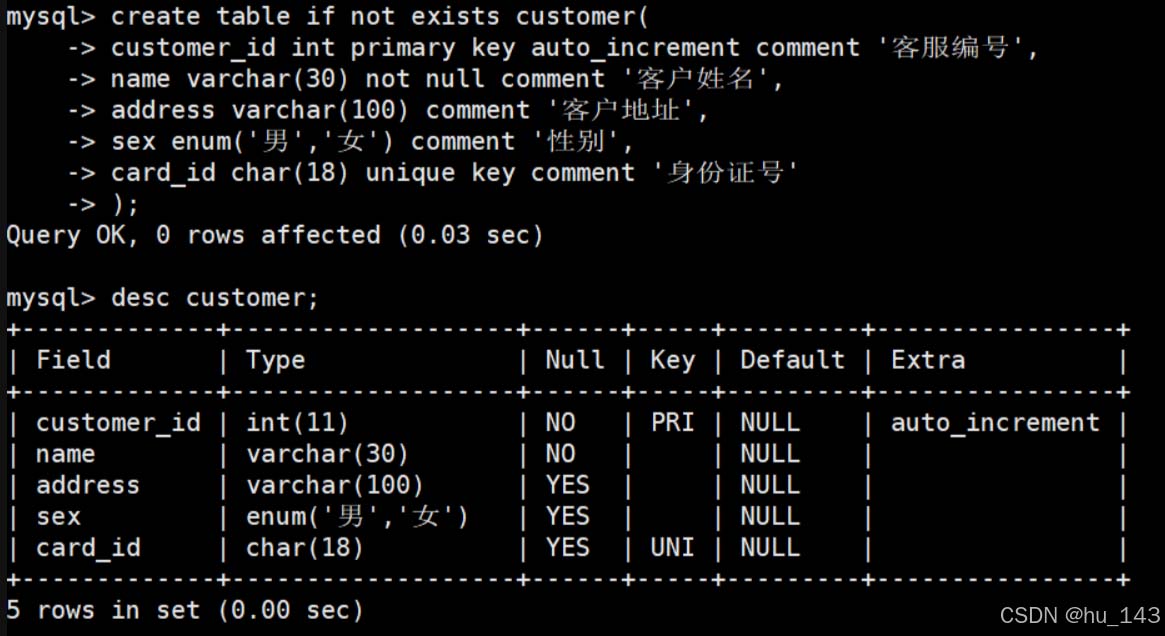Click the char(18) type cell
This screenshot has height=636, width=1165.
[x=305, y=548]
